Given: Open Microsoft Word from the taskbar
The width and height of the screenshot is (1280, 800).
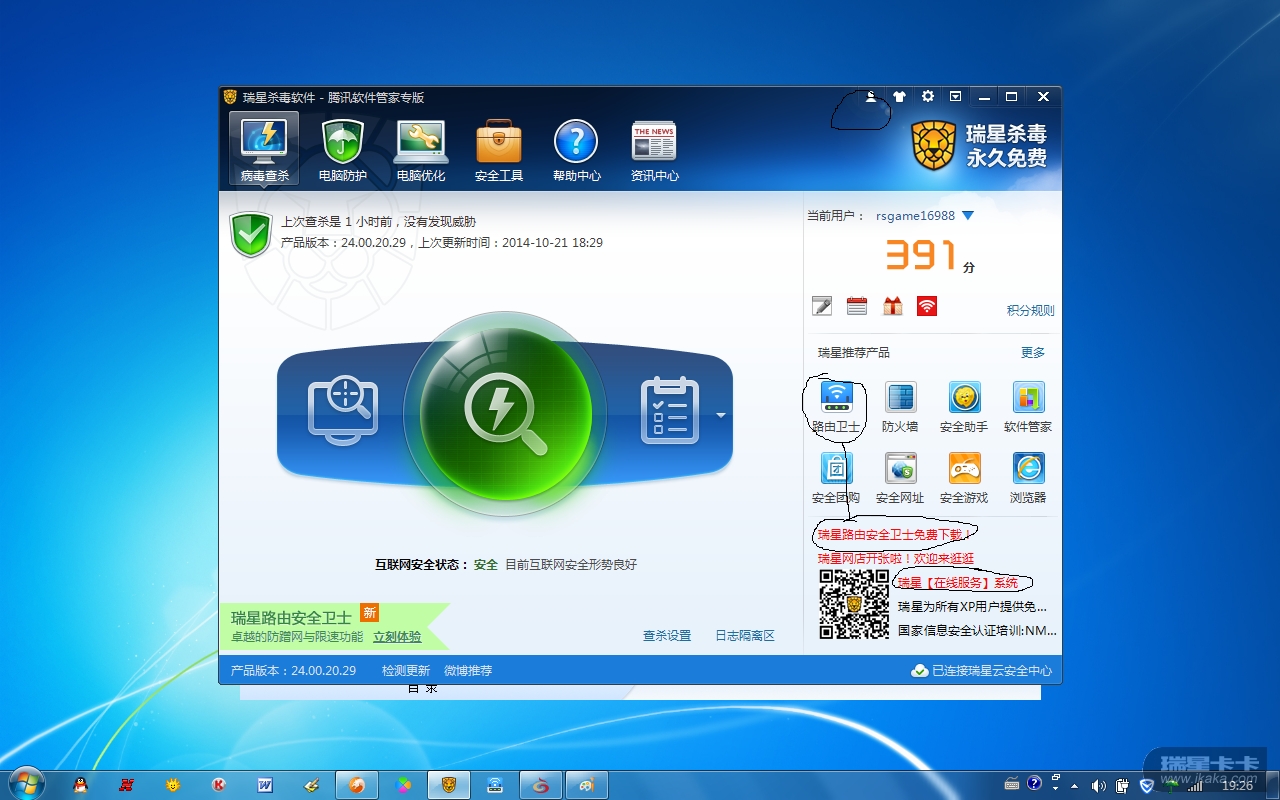Looking at the screenshot, I should click(265, 785).
